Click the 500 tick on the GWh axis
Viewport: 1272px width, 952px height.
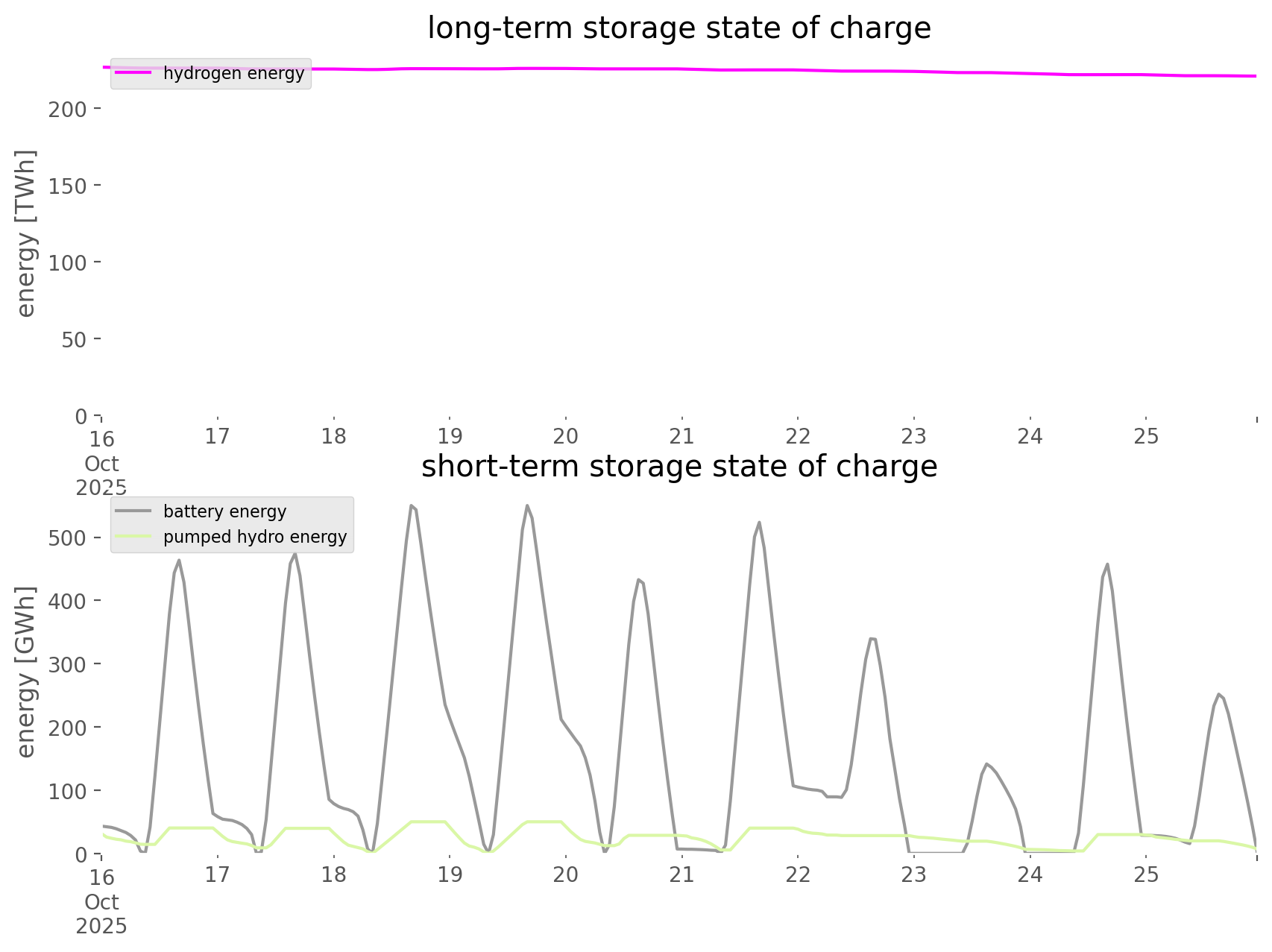click(67, 538)
